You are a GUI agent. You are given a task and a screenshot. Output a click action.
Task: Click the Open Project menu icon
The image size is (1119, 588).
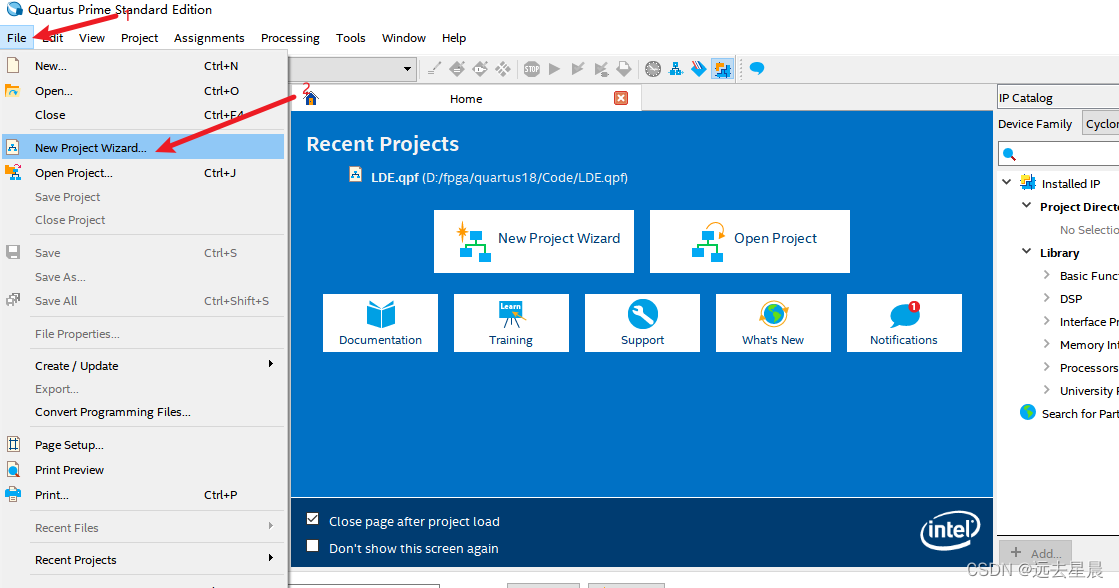click(13, 172)
